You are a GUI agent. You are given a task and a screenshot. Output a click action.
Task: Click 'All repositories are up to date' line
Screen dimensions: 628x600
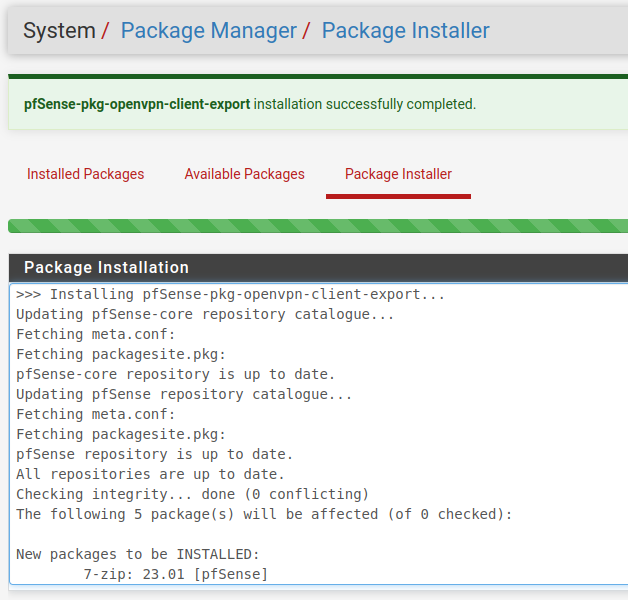[150, 475]
